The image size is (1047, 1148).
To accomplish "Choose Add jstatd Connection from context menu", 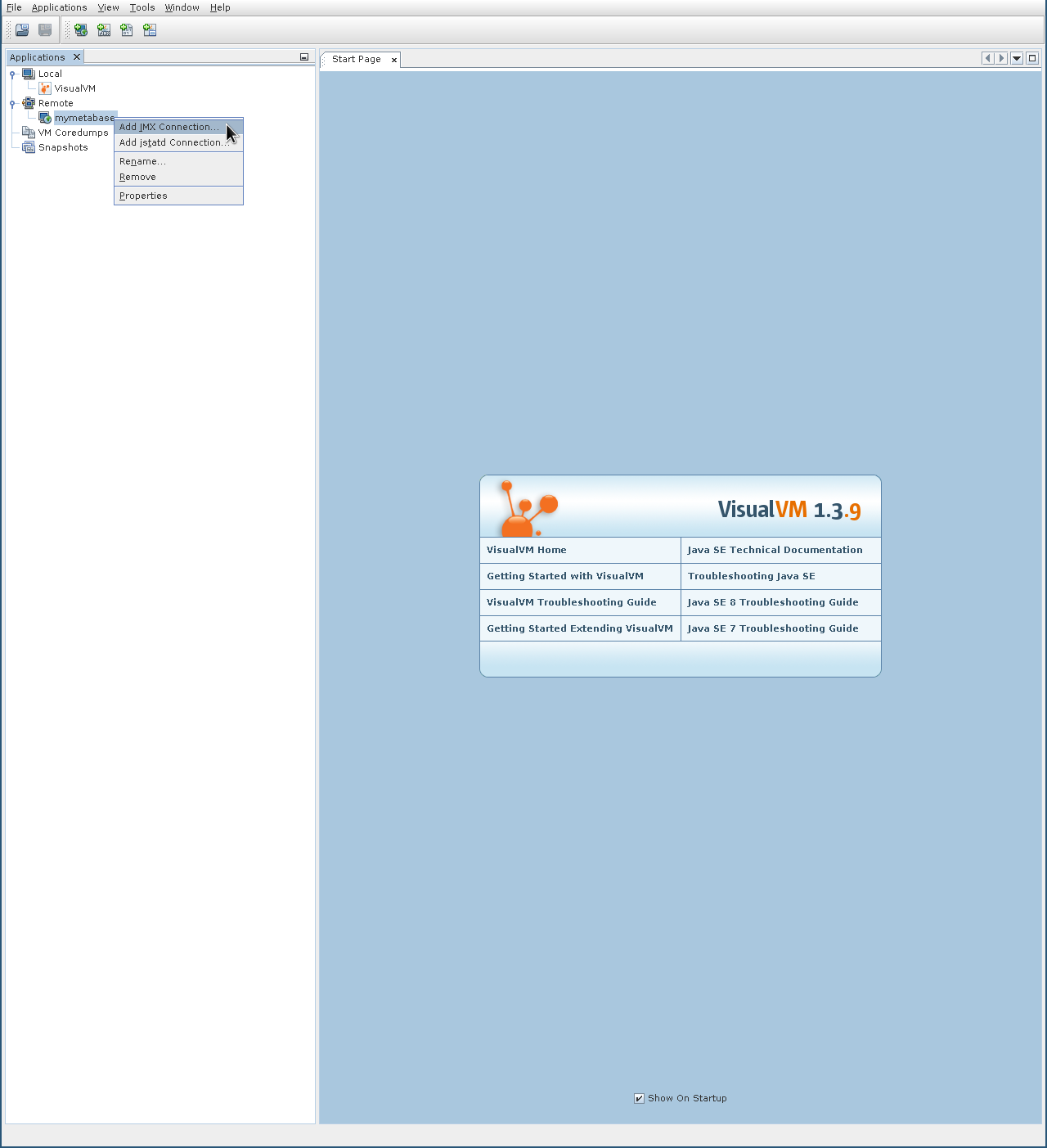I will (173, 142).
